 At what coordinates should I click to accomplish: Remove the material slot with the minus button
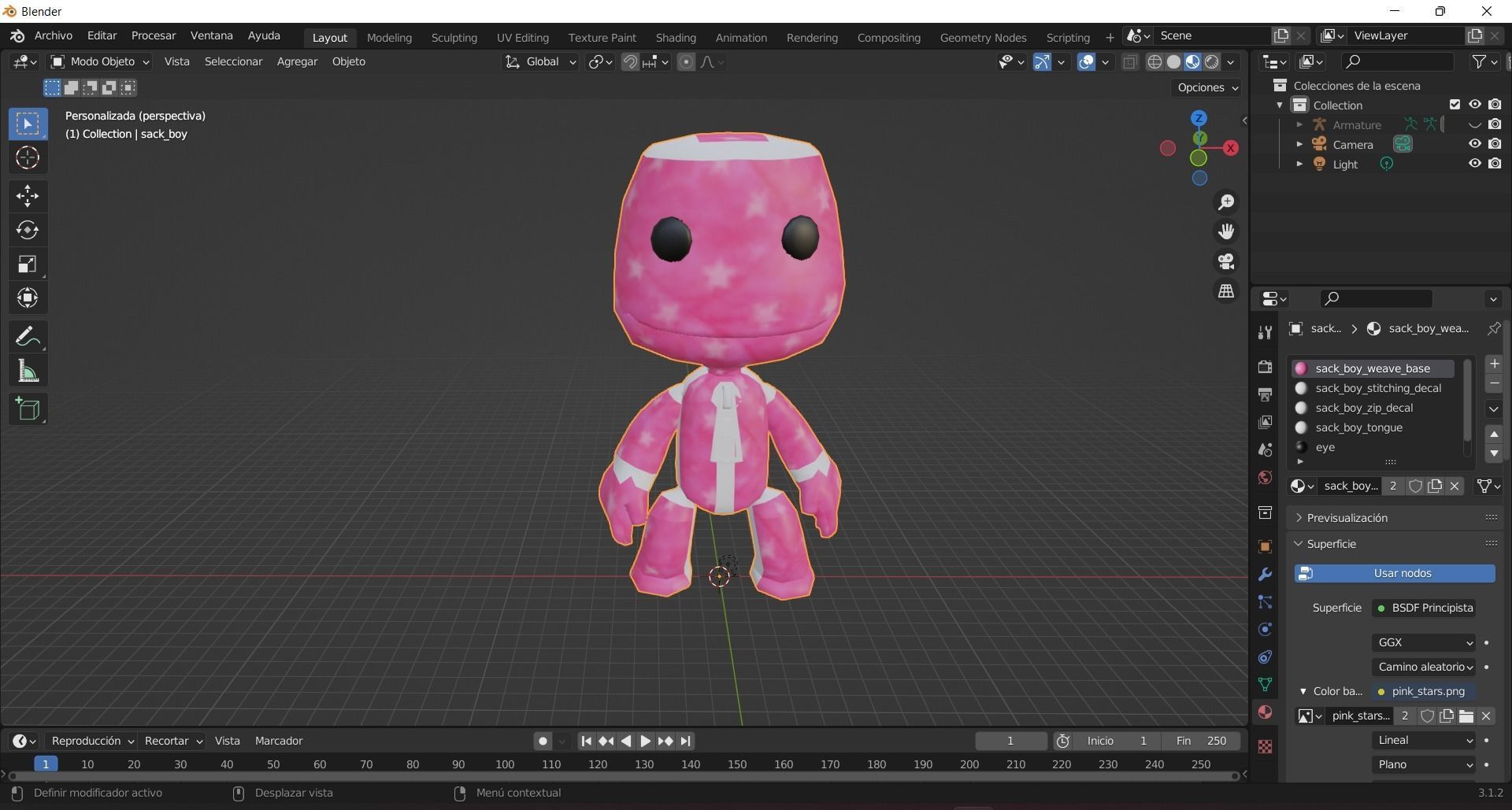click(1494, 383)
